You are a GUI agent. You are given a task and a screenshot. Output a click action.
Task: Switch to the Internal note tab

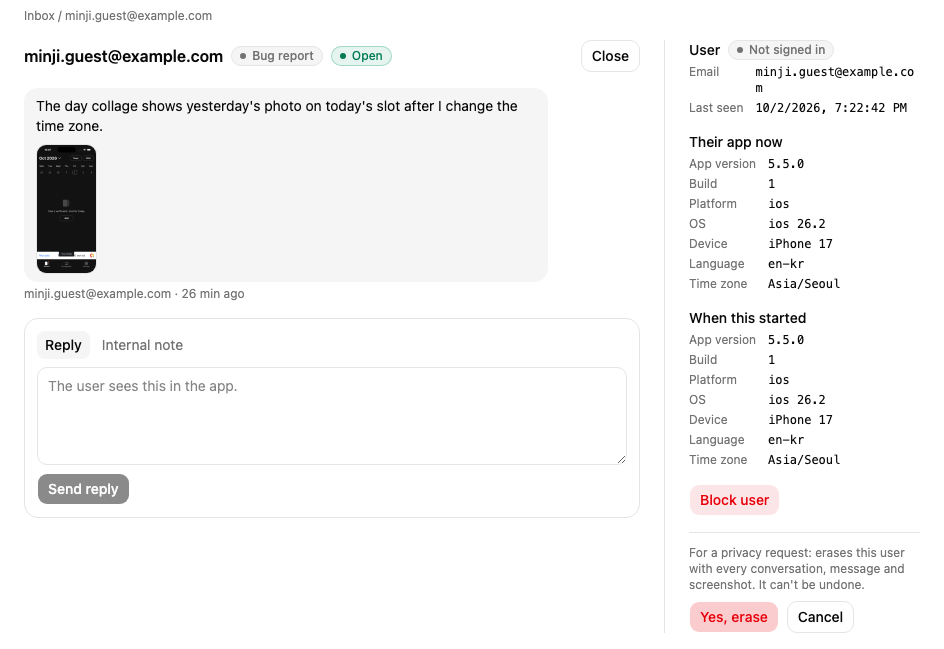coord(142,345)
